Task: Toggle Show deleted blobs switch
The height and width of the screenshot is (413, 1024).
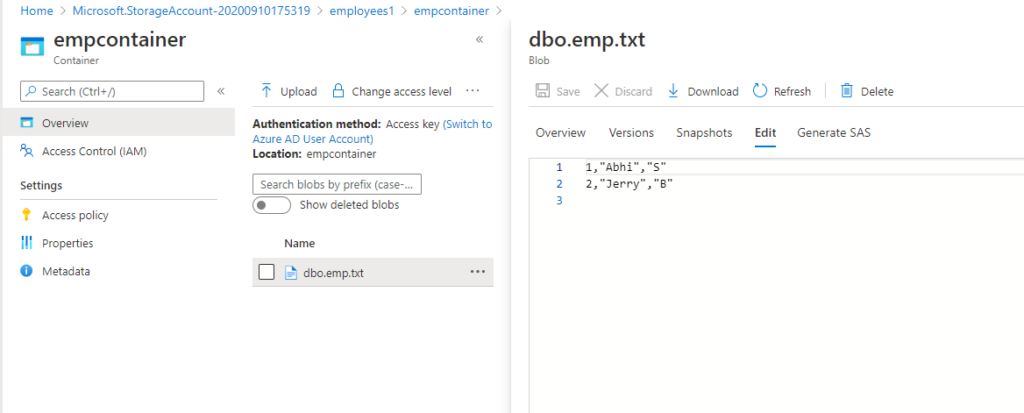Action: [271, 205]
